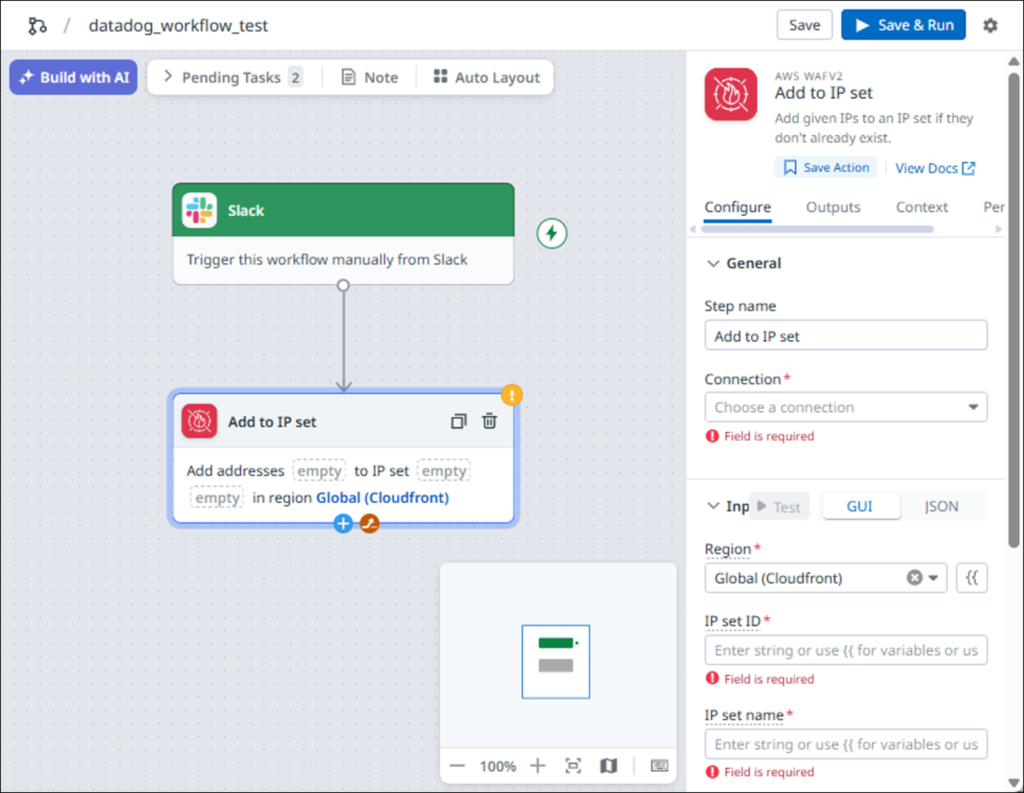
Task: Click the orange error-path handle
Action: (370, 523)
